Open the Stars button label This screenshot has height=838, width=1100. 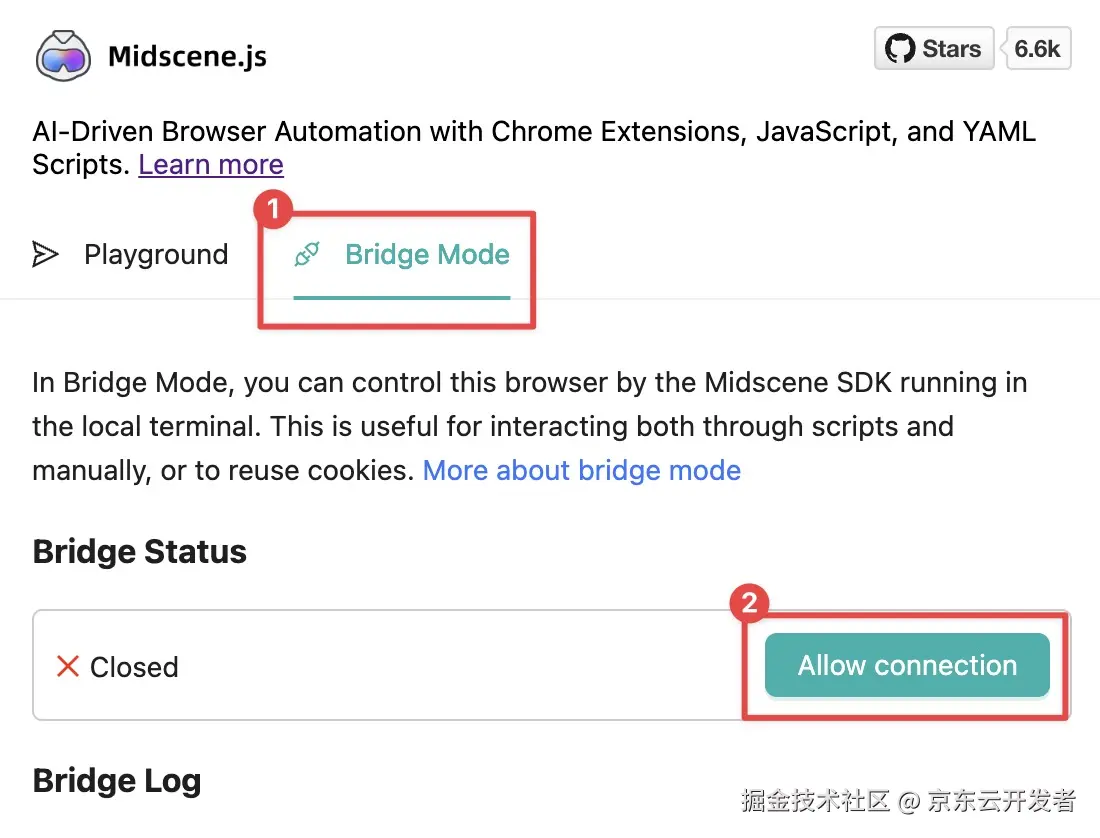tap(934, 48)
